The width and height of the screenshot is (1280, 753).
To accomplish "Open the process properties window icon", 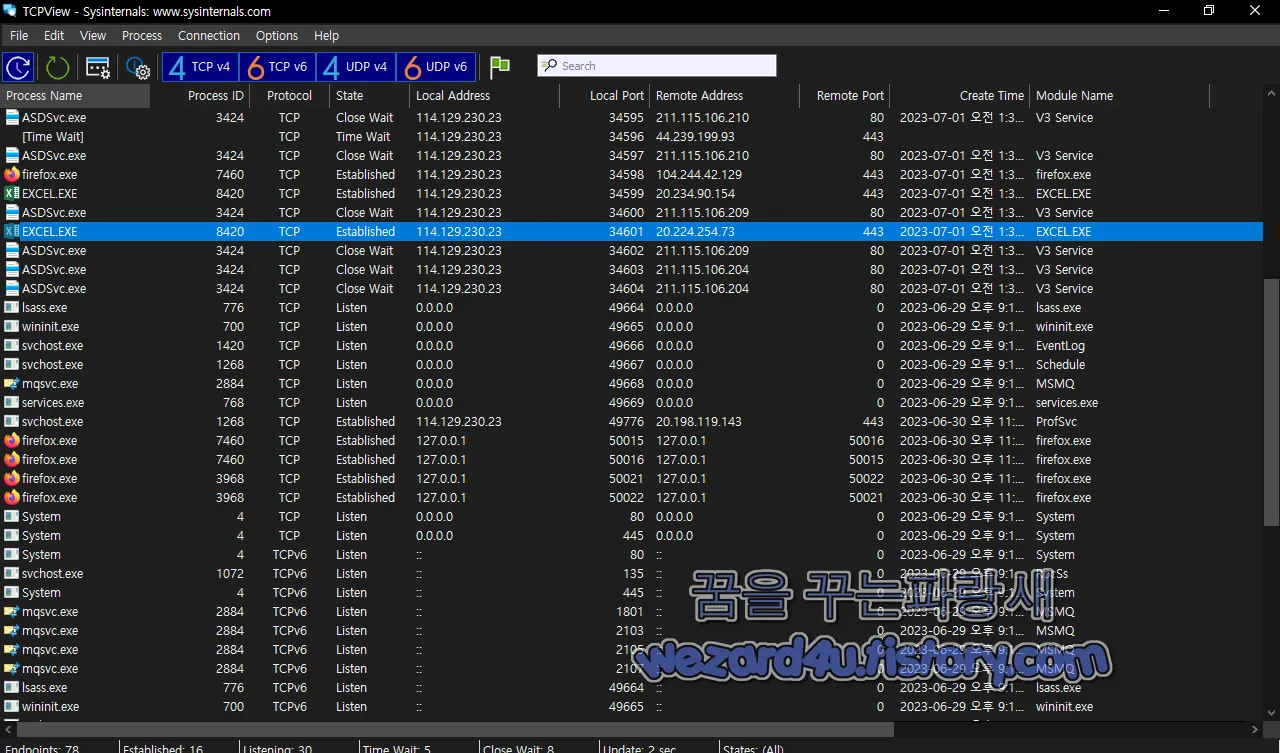I will coord(98,67).
